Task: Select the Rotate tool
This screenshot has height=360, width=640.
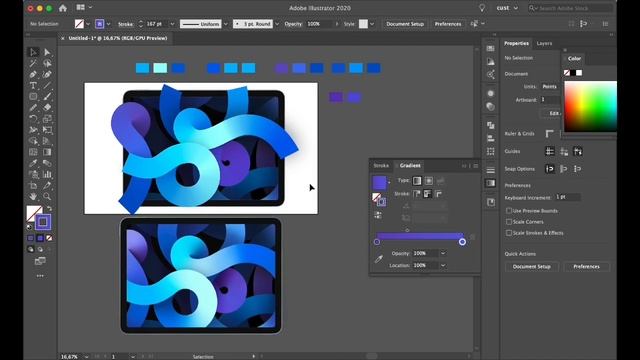Action: click(x=33, y=118)
